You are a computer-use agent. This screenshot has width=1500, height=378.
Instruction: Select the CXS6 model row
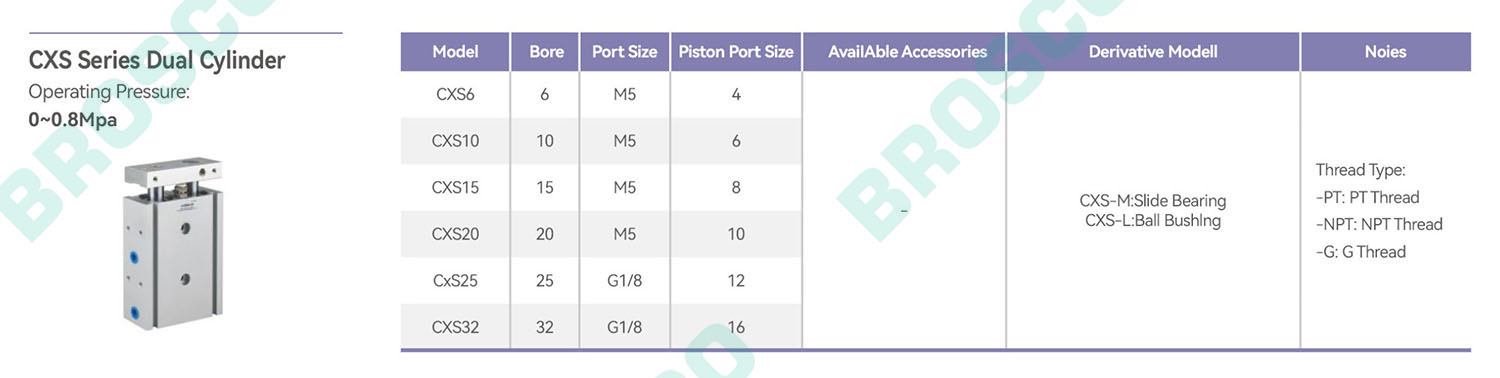pyautogui.click(x=601, y=95)
